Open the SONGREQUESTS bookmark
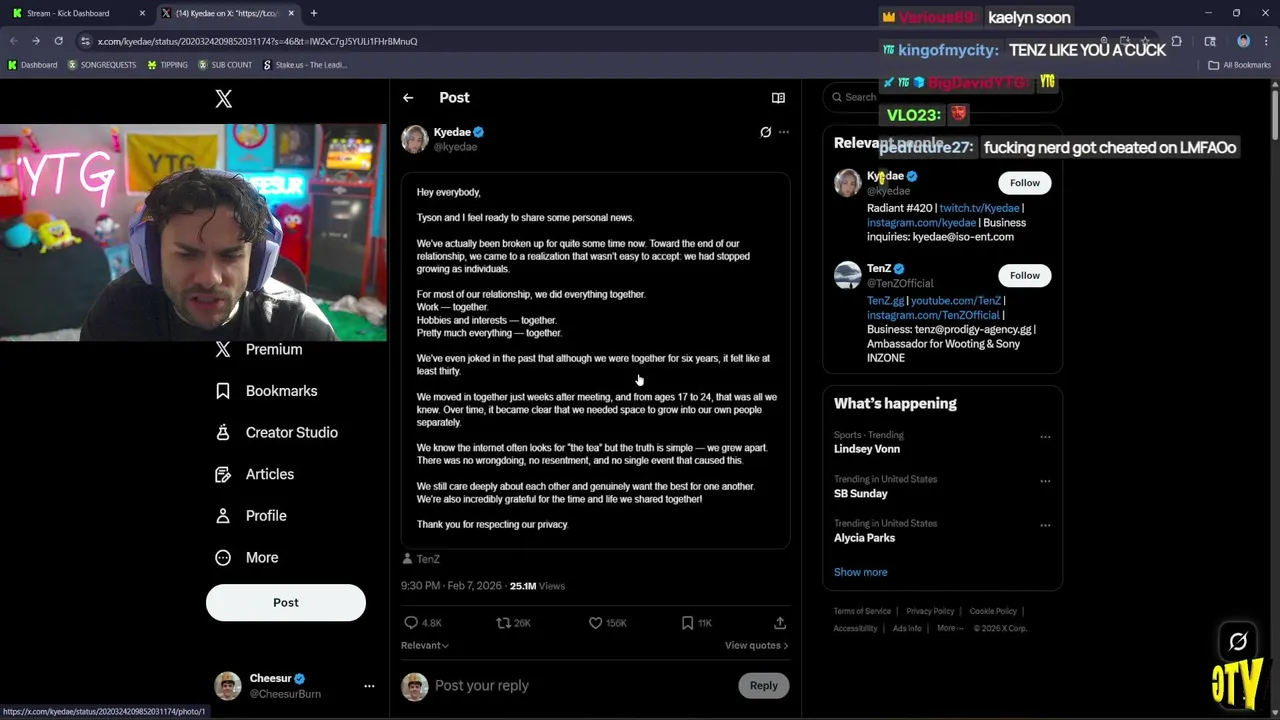This screenshot has height=720, width=1280. (x=101, y=65)
